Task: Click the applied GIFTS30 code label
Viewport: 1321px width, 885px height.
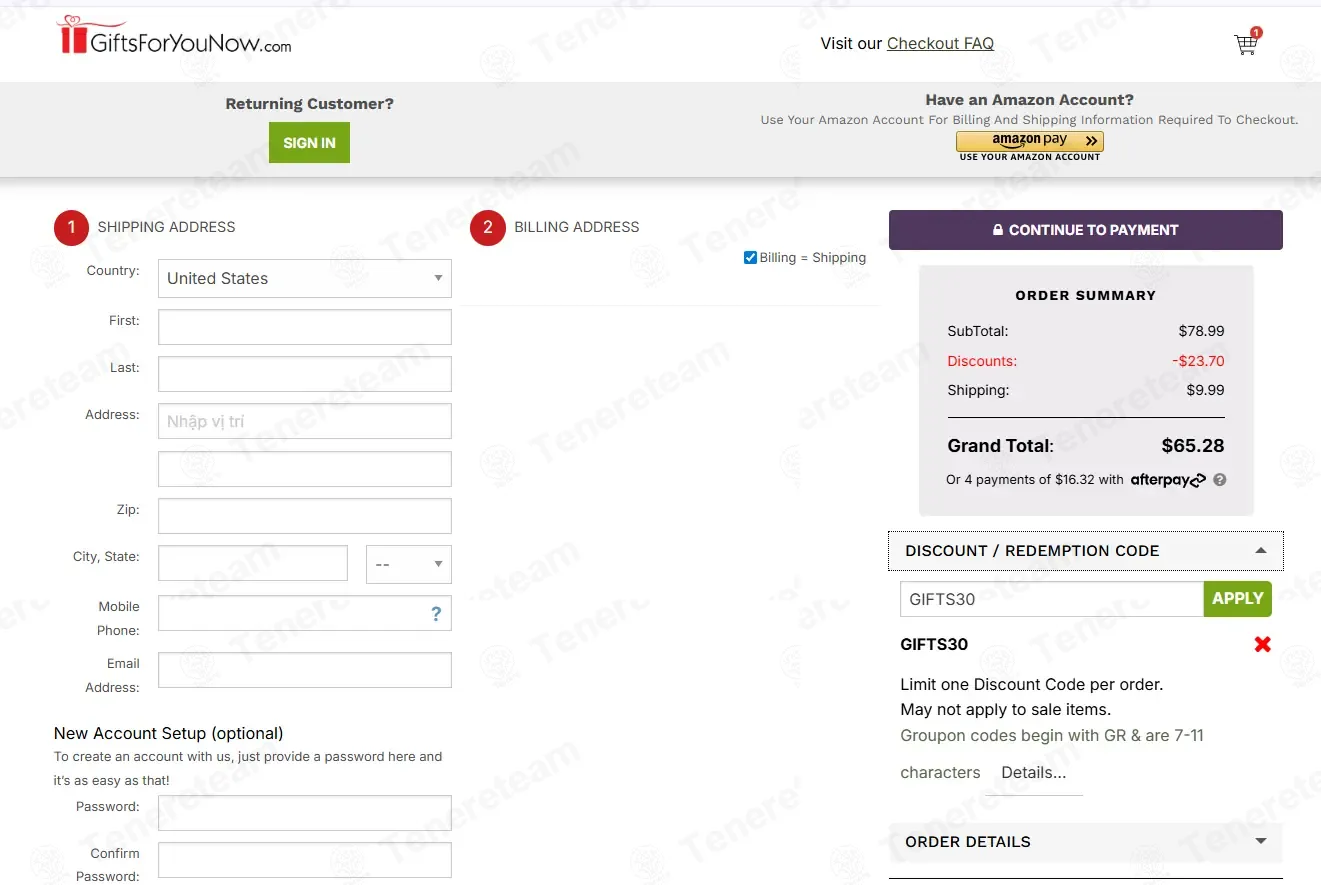Action: [x=934, y=644]
